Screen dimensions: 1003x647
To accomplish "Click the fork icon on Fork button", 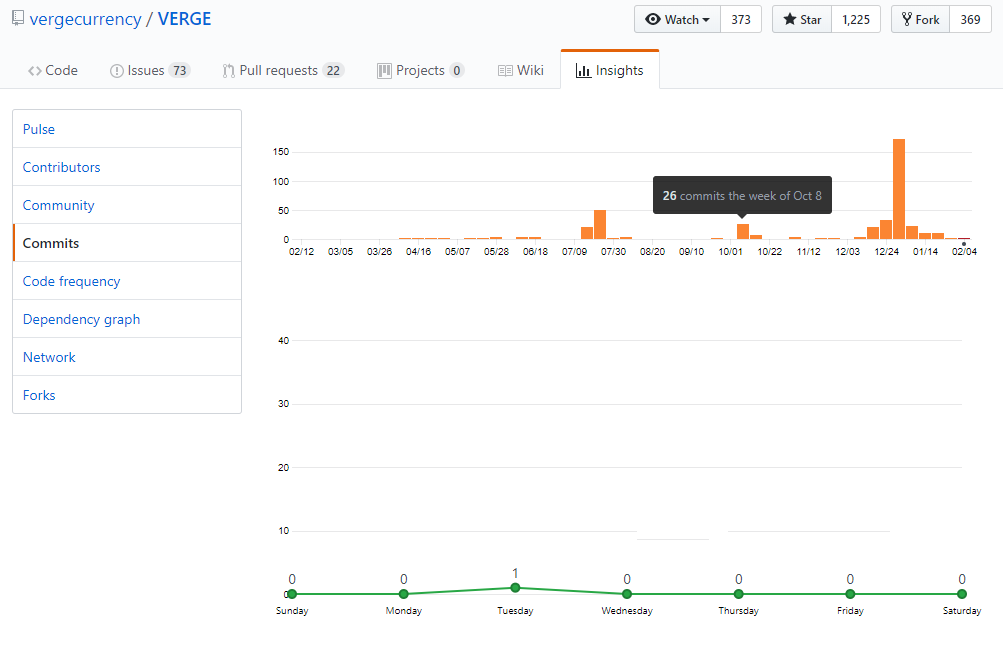I will pyautogui.click(x=906, y=19).
